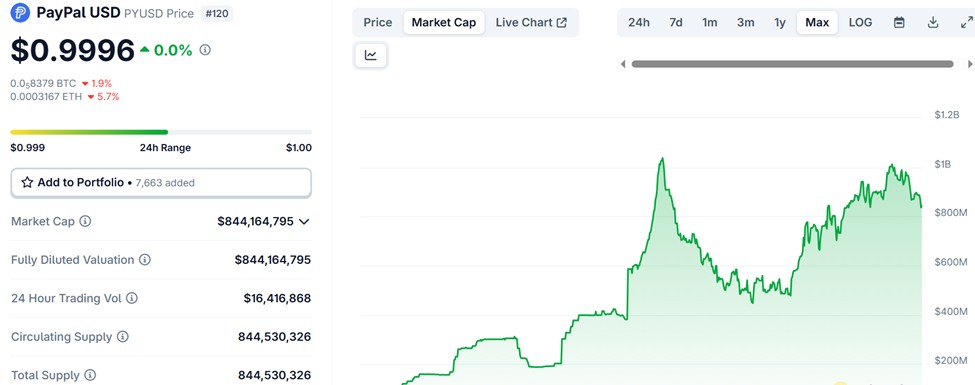Screen dimensions: 975x385
Task: Show info tooltip for Circulating Supply
Action: pos(122,336)
